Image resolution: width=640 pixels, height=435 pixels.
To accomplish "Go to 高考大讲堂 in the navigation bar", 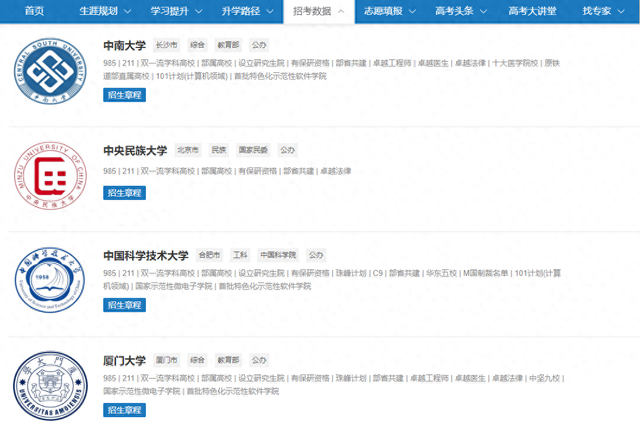I will point(532,11).
